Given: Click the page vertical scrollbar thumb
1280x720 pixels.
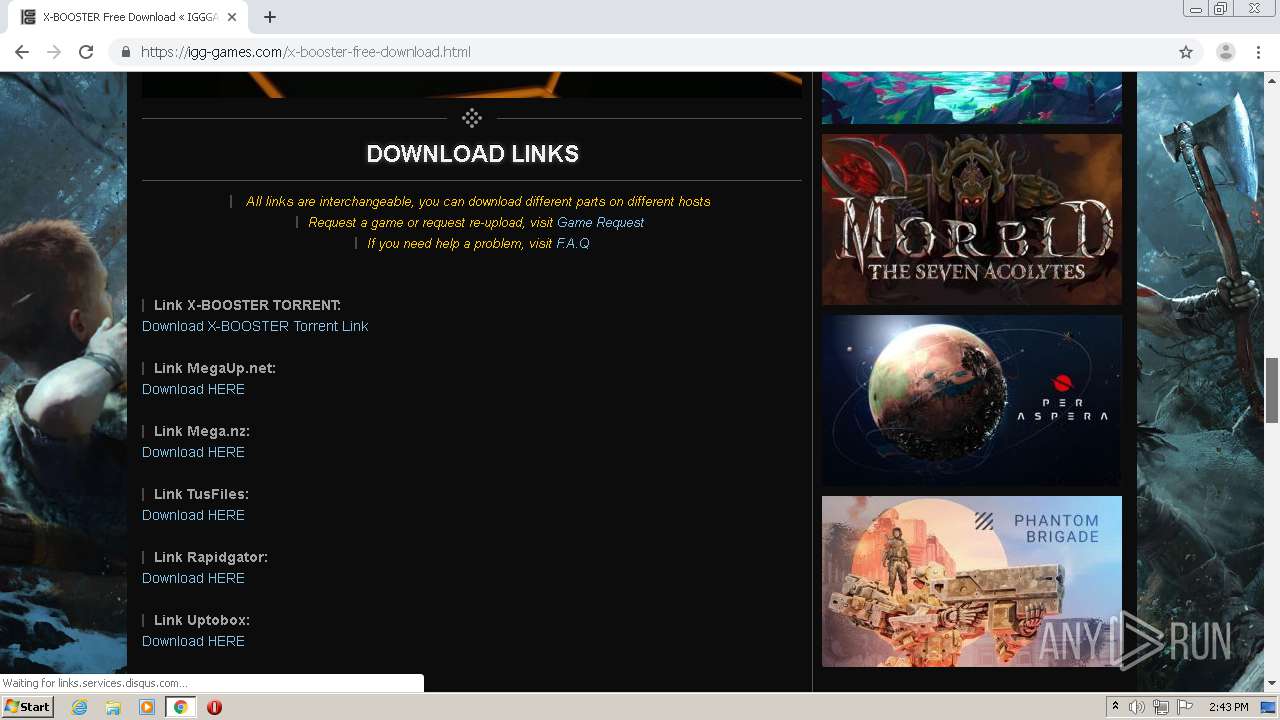Looking at the screenshot, I should point(1272,390).
